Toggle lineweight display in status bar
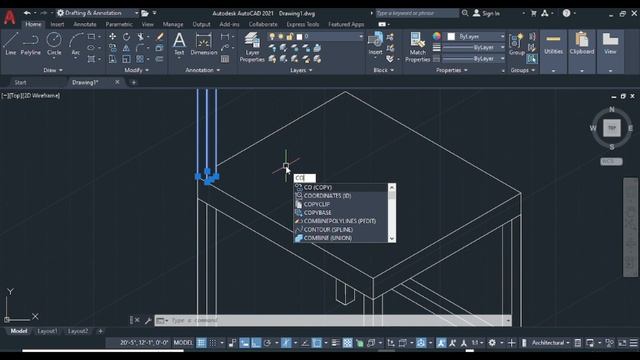The width and height of the screenshot is (640, 360). point(336,343)
